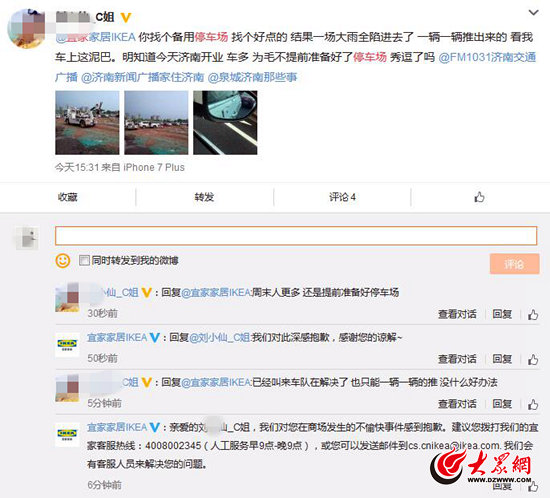Open the car mirror photo thumbnail
This screenshot has width=550, height=498.
(225, 122)
